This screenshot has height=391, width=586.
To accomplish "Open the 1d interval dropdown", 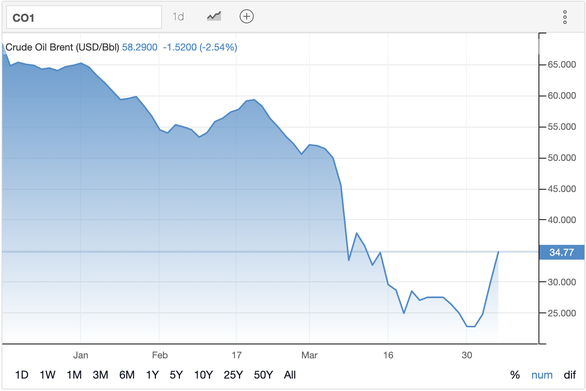I will (178, 17).
